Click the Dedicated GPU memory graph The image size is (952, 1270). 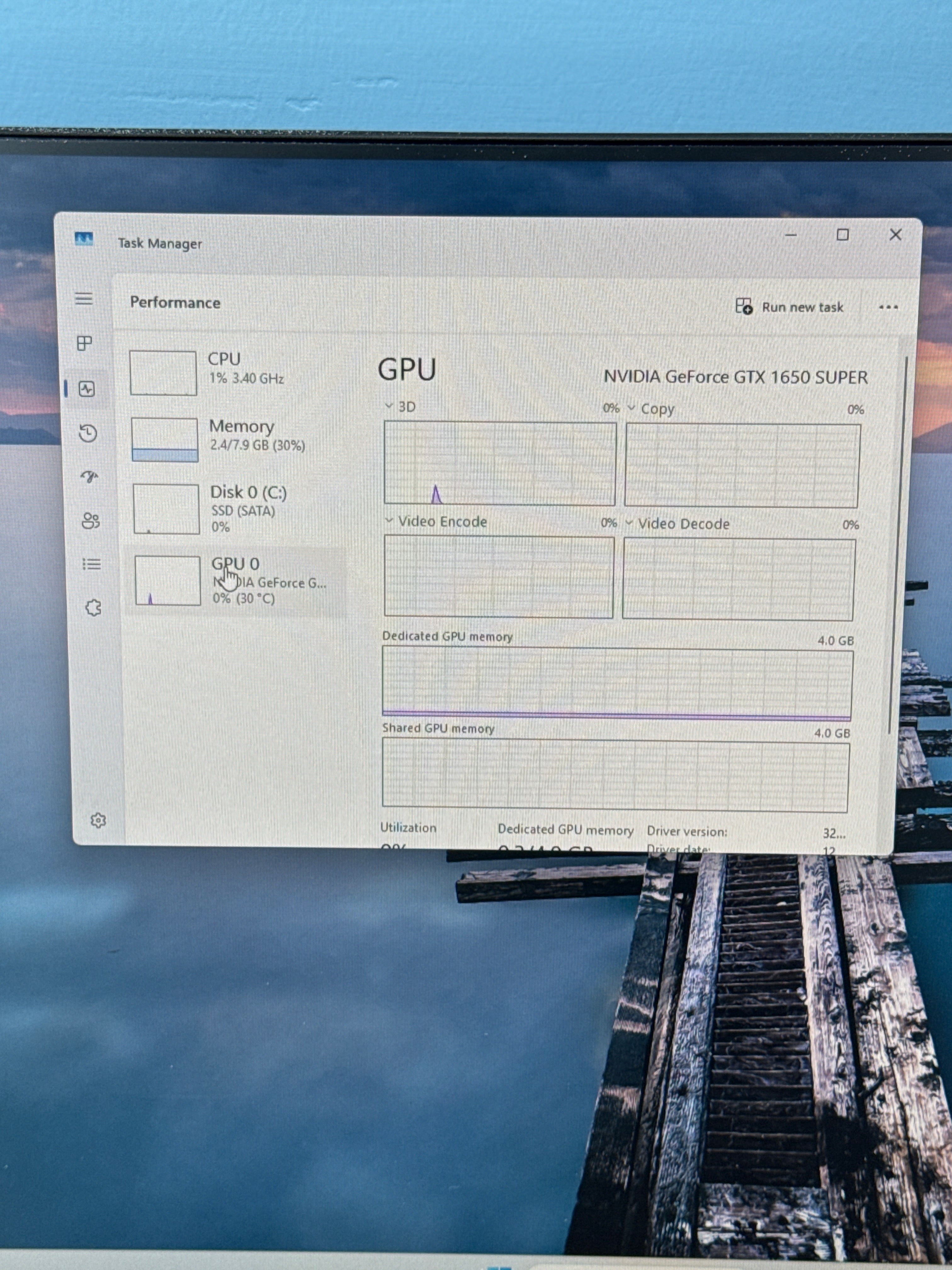point(617,684)
